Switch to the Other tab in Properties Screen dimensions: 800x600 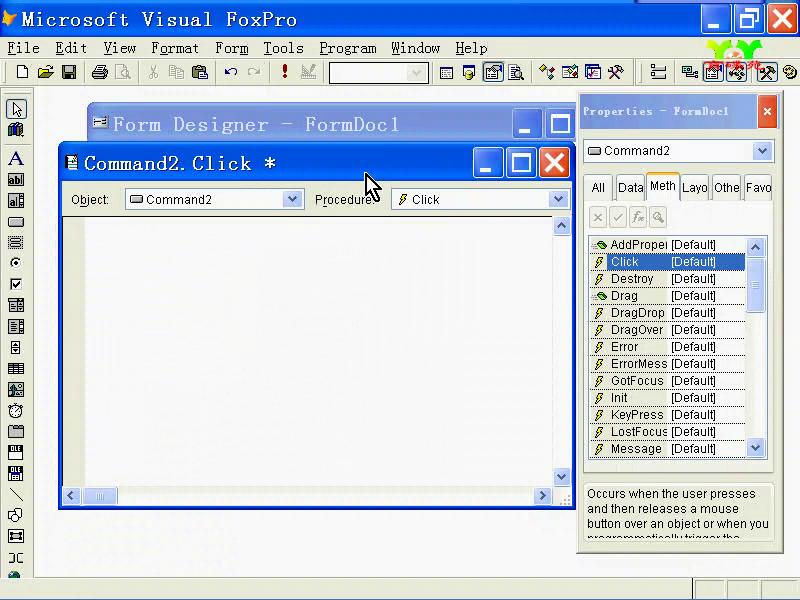click(x=727, y=188)
